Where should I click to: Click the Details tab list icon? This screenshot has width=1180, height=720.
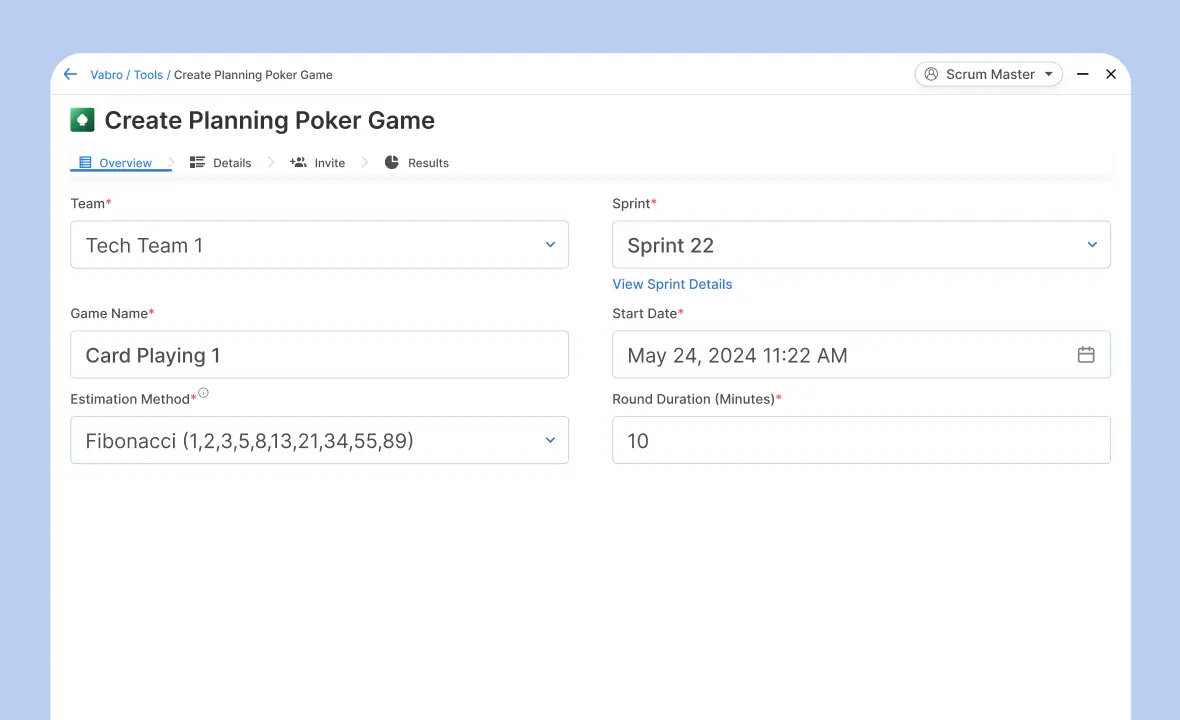(x=197, y=162)
